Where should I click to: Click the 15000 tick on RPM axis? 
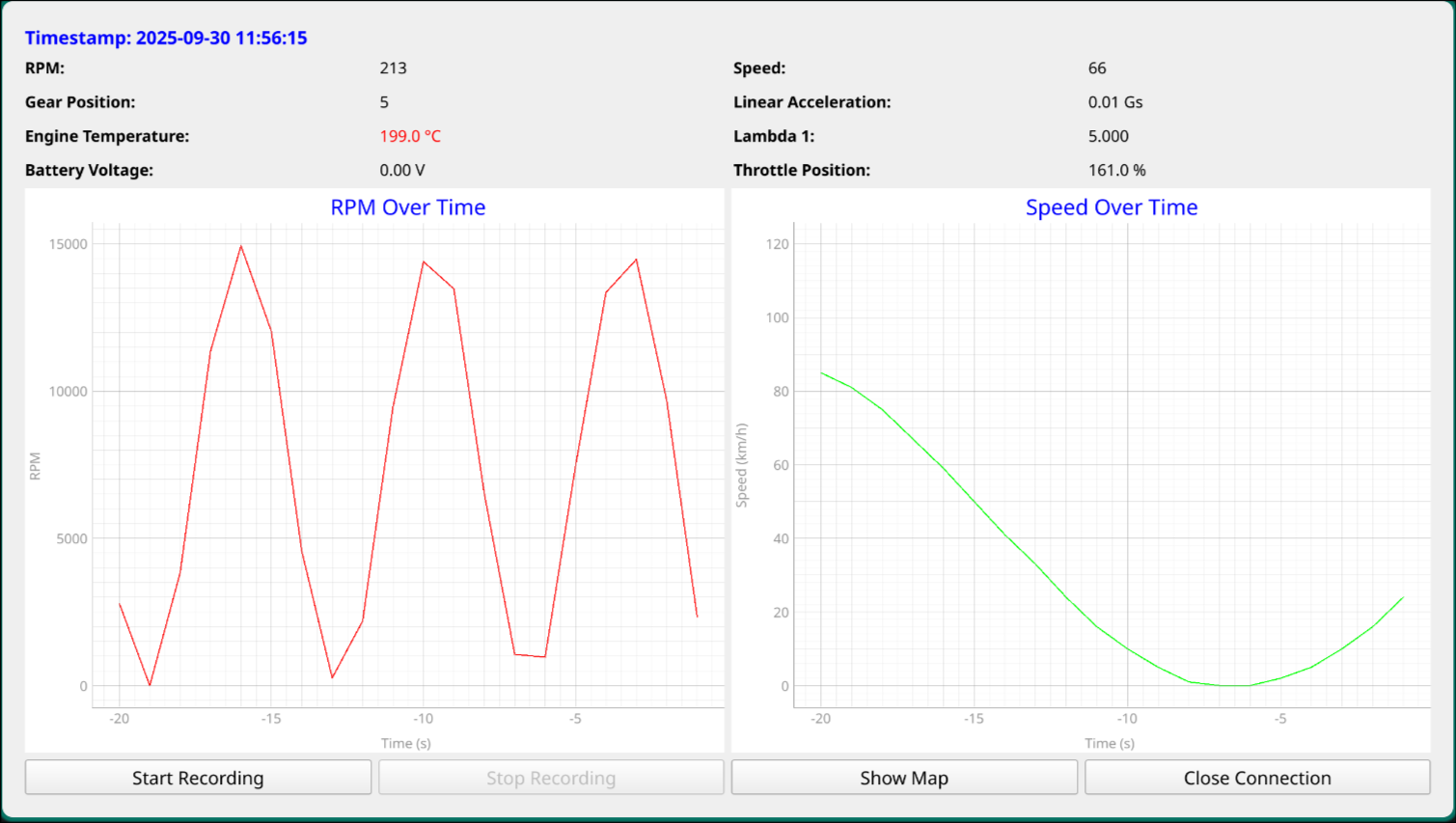69,244
